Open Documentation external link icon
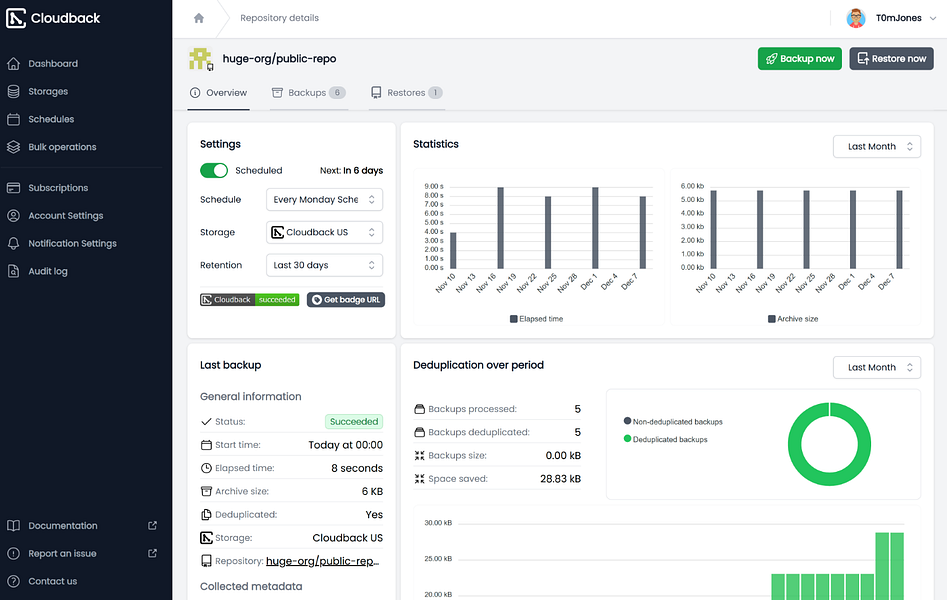 [x=153, y=526]
